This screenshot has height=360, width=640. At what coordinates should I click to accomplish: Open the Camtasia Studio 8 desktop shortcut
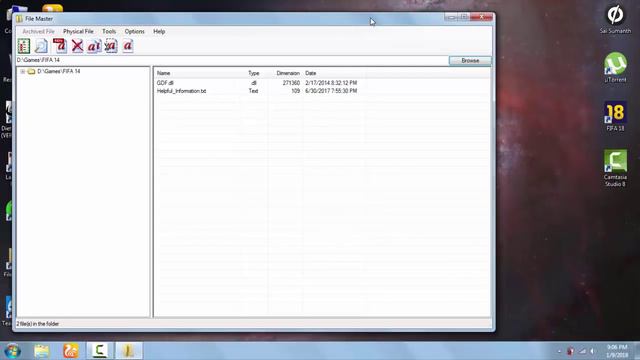click(x=615, y=168)
